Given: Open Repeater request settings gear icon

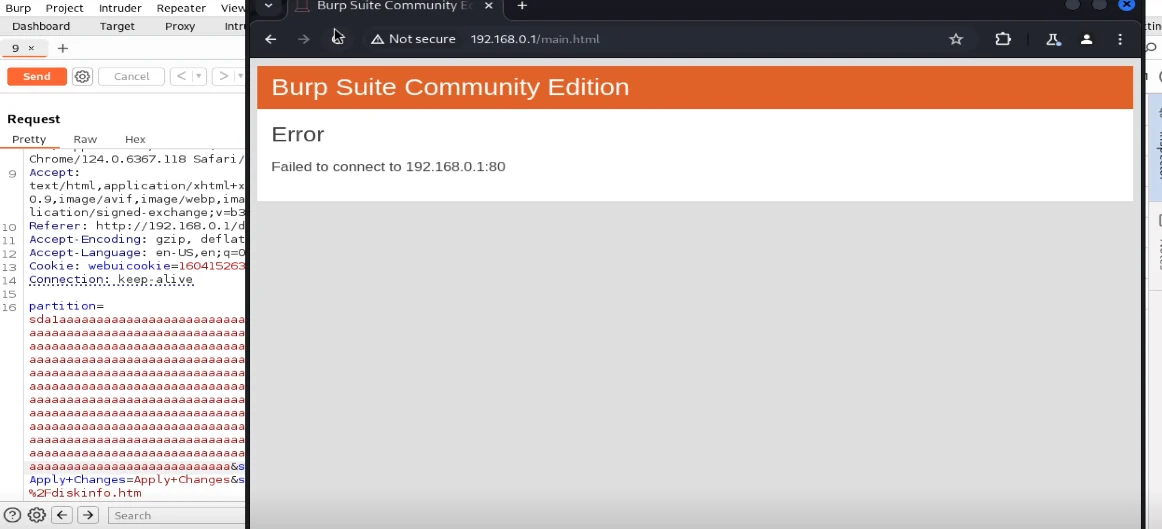Looking at the screenshot, I should (82, 76).
